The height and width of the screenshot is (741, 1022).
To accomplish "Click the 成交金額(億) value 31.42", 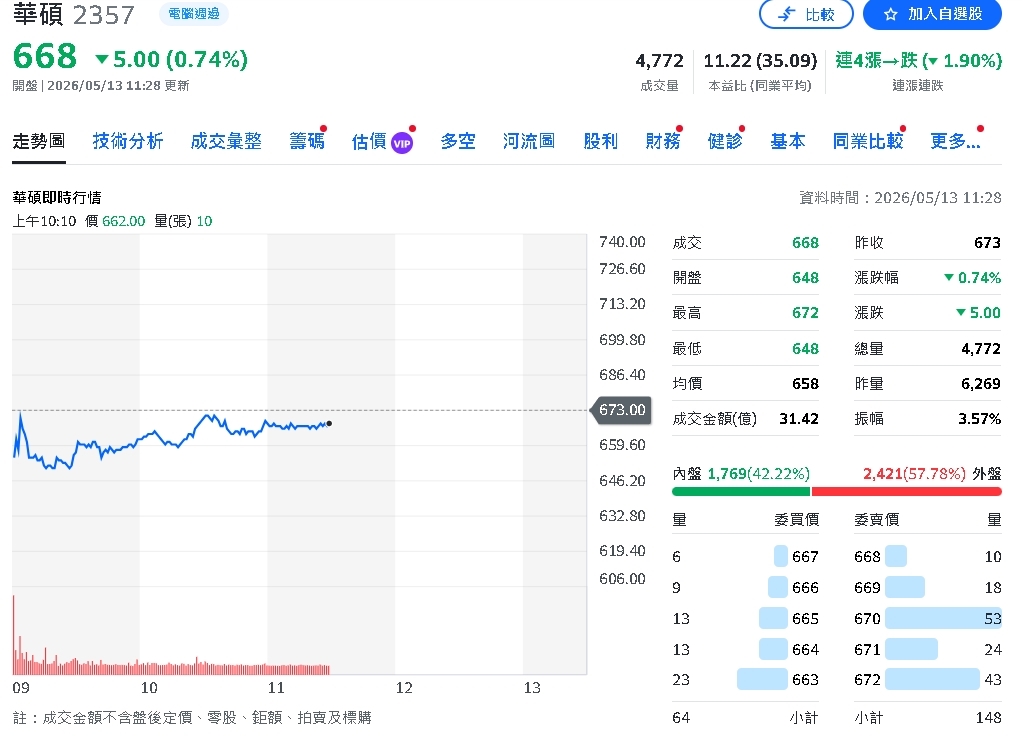I will [x=798, y=418].
